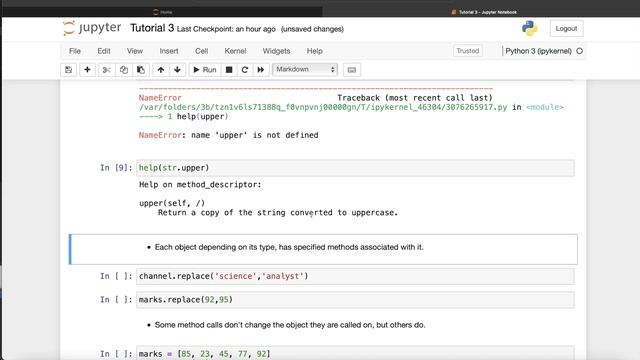Insert a cell below using the plus icon

tap(87, 70)
